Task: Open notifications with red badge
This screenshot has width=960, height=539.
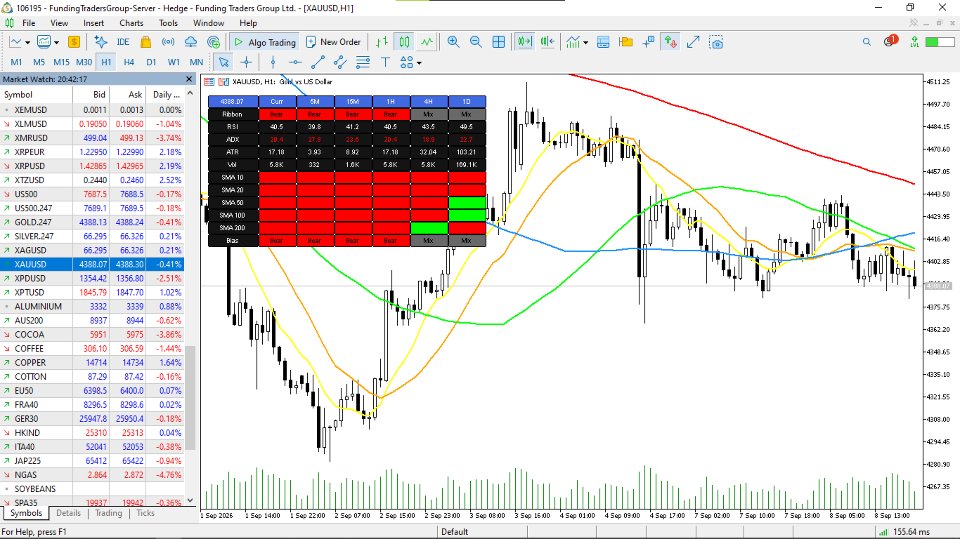Action: pos(891,41)
